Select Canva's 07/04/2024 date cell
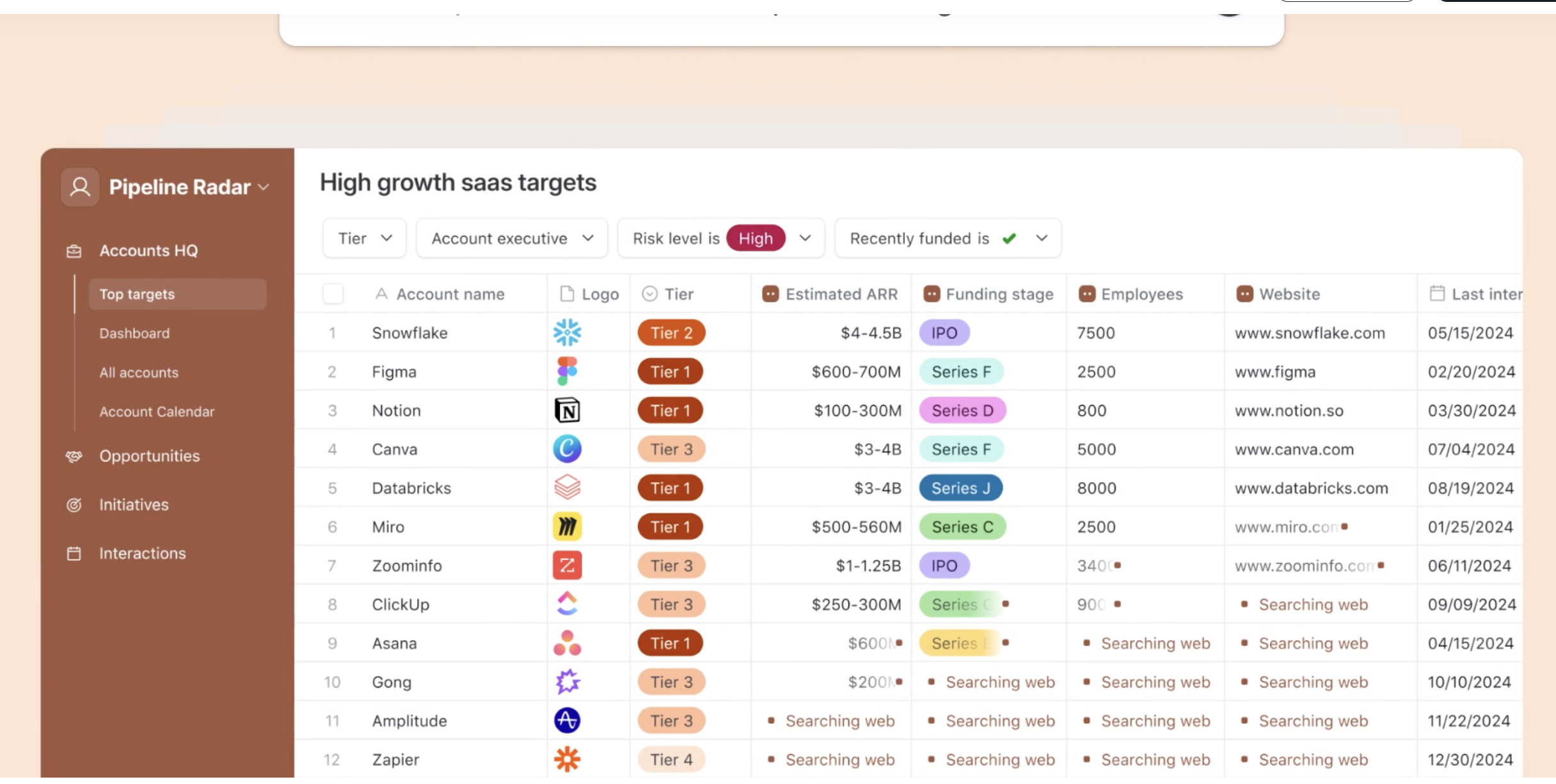Image resolution: width=1556 pixels, height=784 pixels. [x=1470, y=449]
